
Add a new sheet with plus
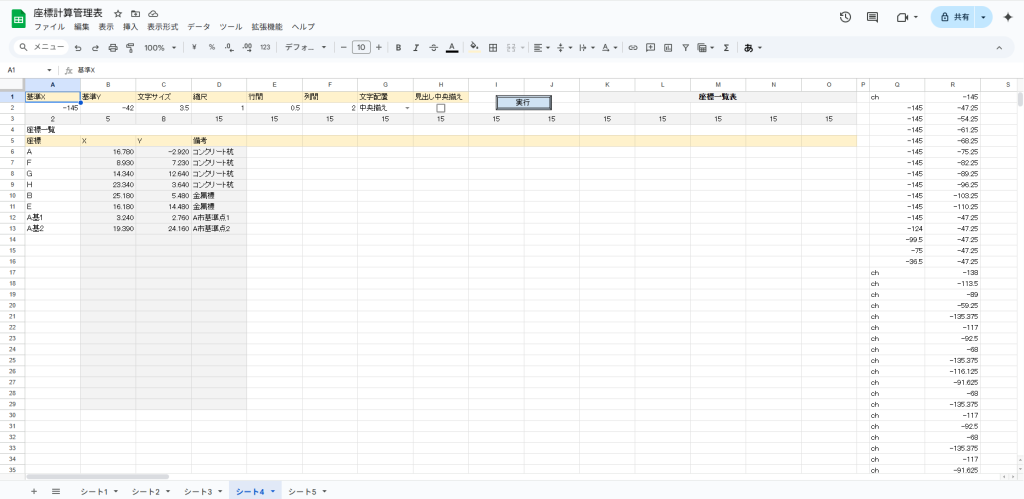(34, 491)
